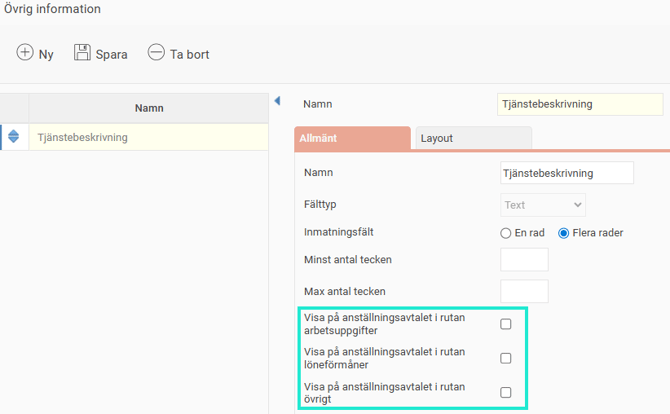The width and height of the screenshot is (670, 414).
Task: Click the Namn column header
Action: point(148,108)
